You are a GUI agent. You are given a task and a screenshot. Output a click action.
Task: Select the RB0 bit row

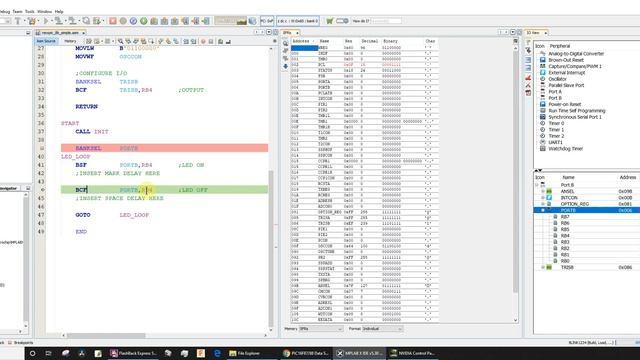point(587,261)
